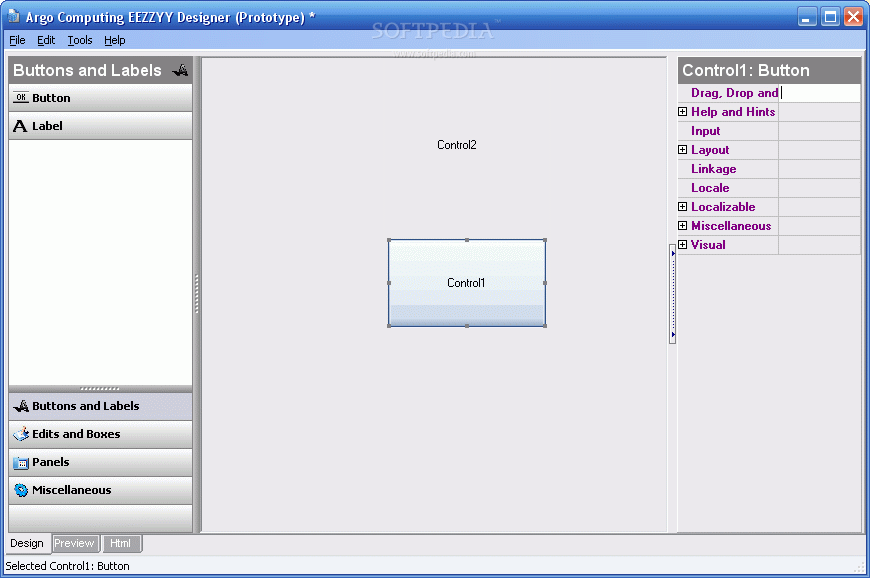Open the Miscellaneous toolbox category
The image size is (870, 578).
click(x=100, y=490)
